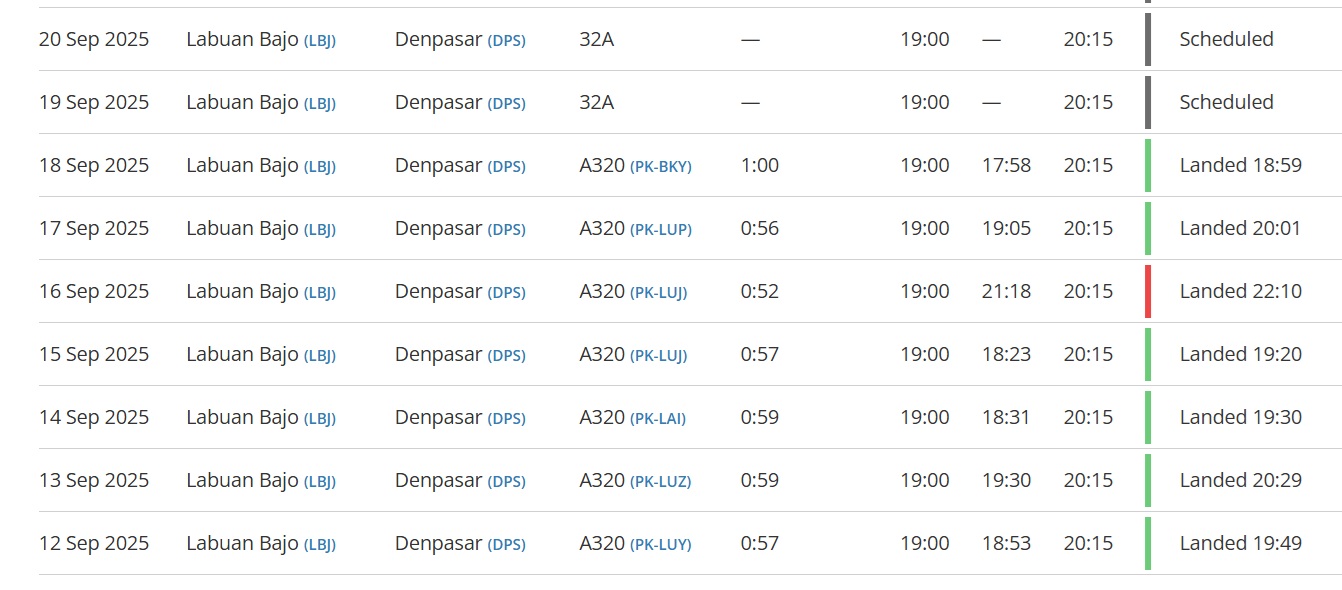This screenshot has height=590, width=1342.
Task: Click the PK-LUY aircraft link
Action: [x=660, y=545]
